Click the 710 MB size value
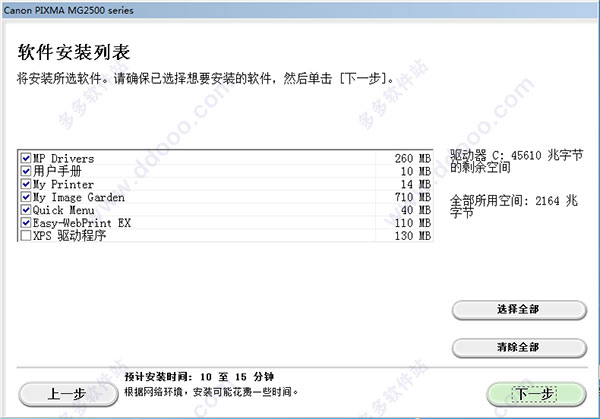Viewport: 600px width, 419px height. 413,197
